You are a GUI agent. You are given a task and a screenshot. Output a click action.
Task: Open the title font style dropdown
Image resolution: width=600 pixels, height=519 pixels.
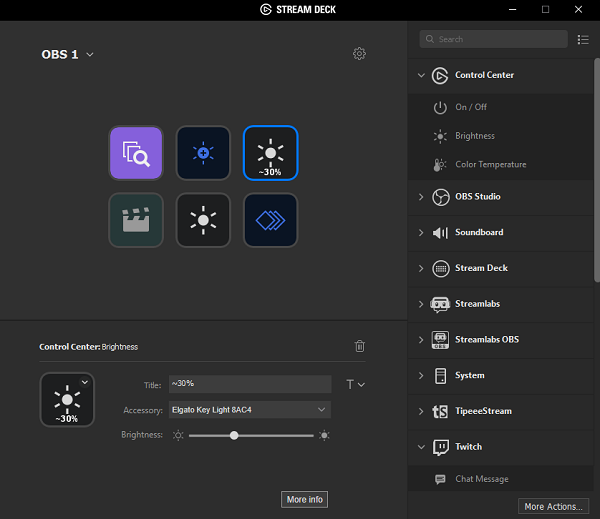point(355,384)
